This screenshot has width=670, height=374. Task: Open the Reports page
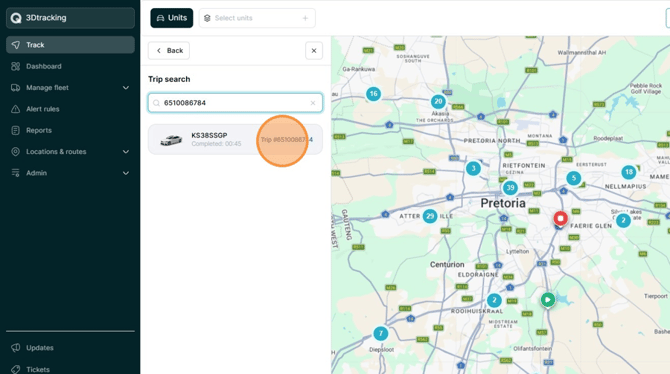[x=39, y=130]
